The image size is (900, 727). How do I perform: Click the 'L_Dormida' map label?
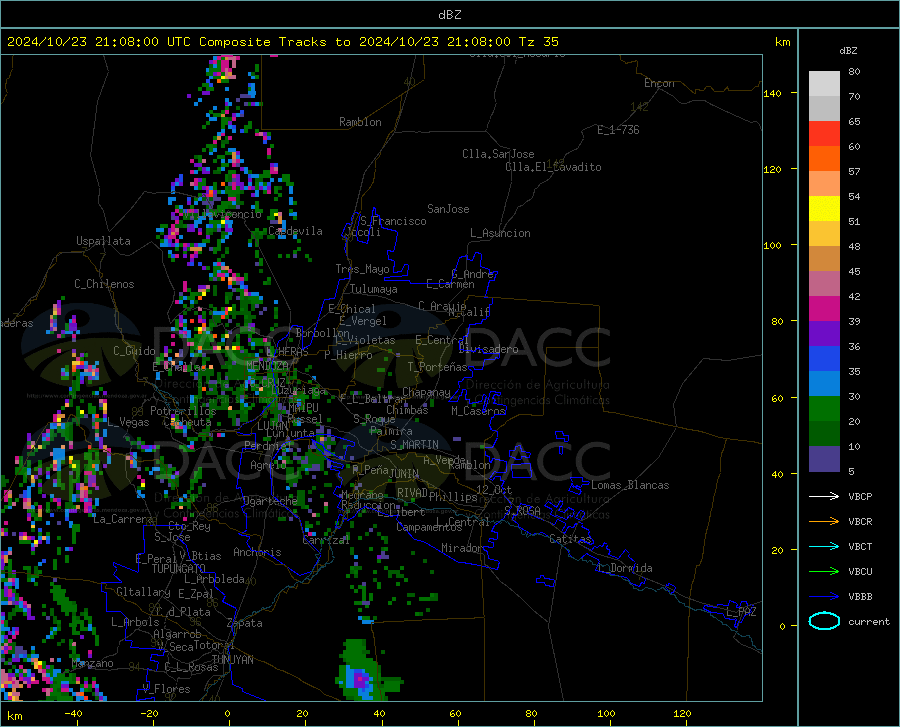point(624,568)
